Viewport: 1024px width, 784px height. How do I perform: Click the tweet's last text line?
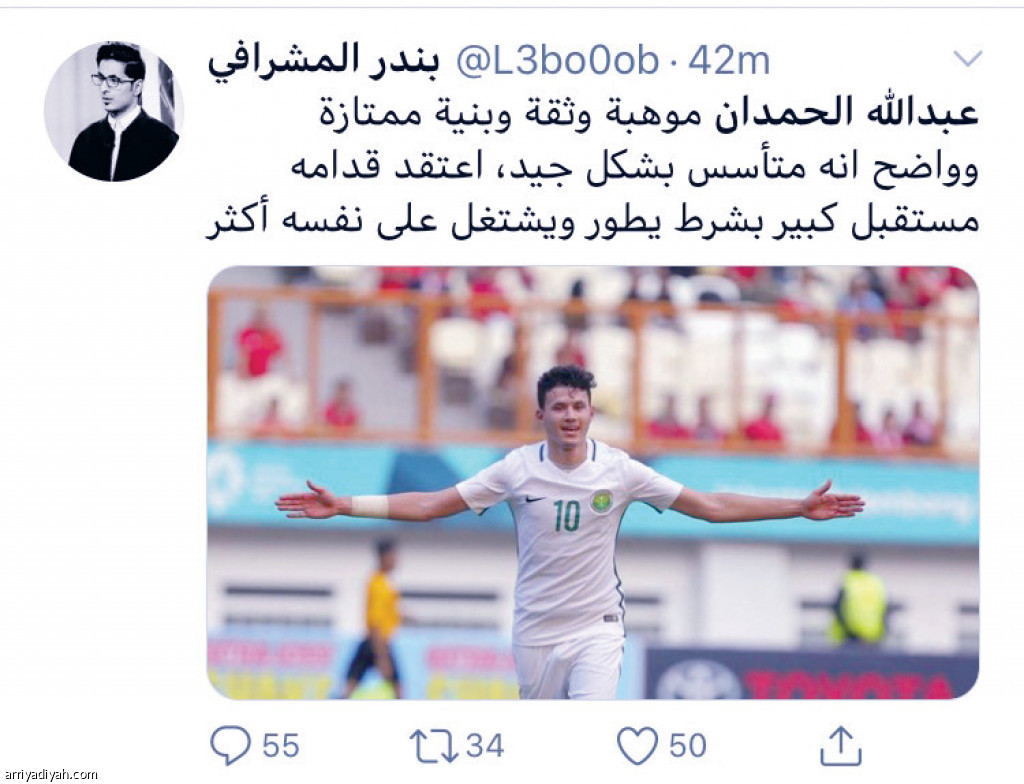click(593, 221)
